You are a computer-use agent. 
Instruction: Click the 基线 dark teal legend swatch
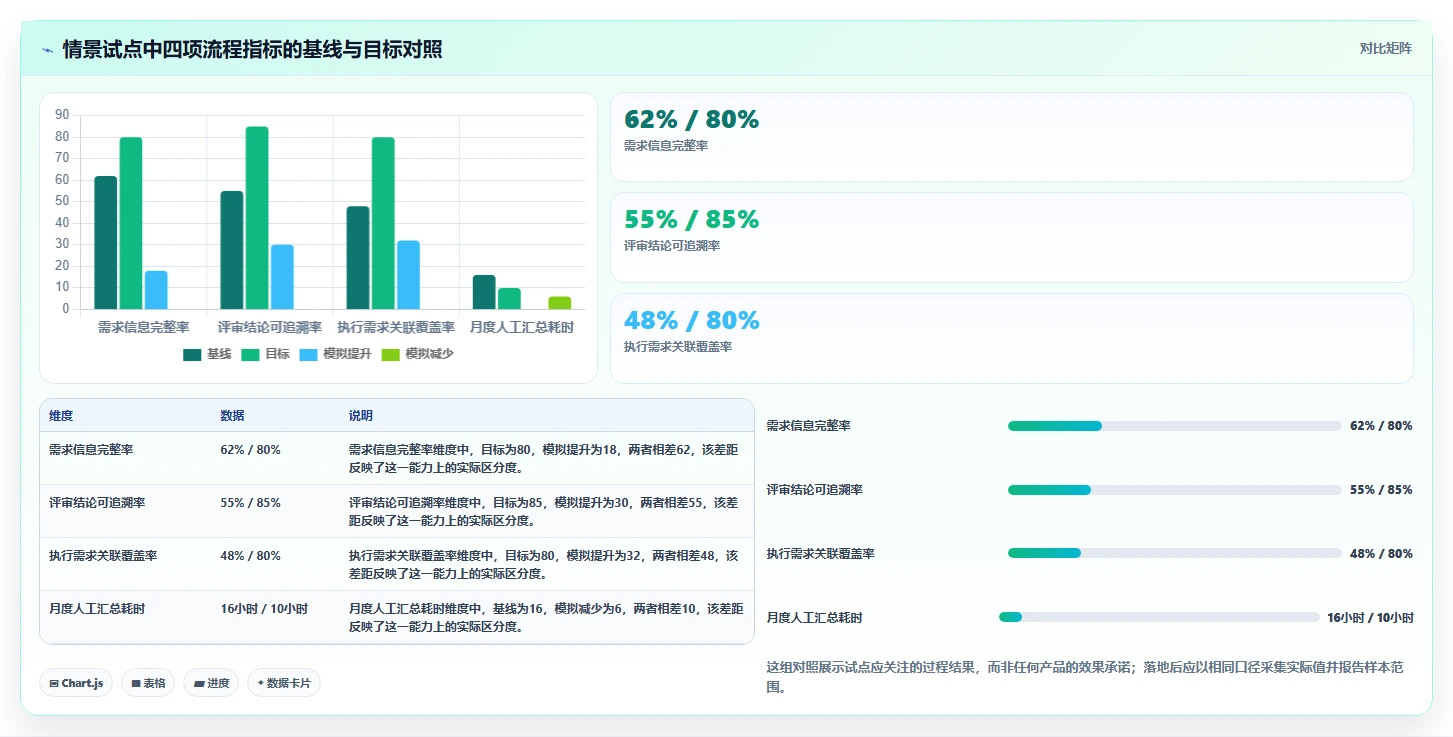[192, 354]
